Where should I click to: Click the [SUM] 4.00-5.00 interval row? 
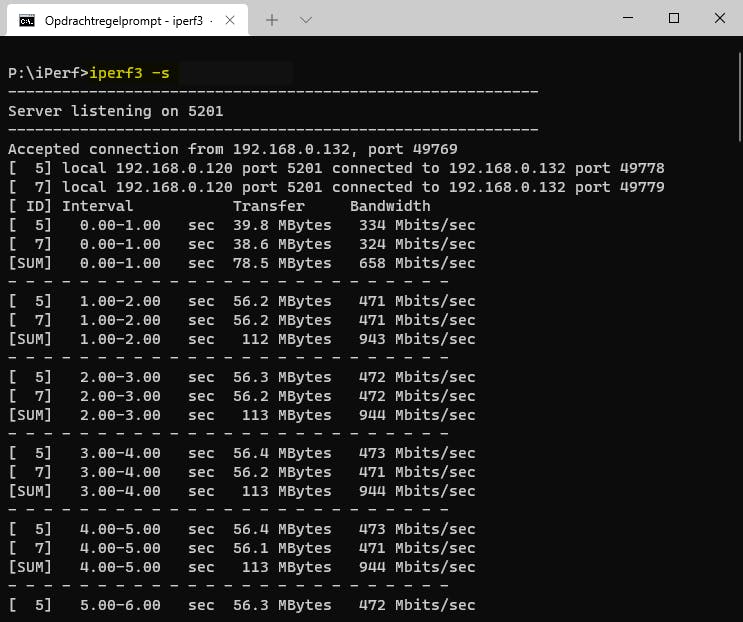[x=242, y=567]
